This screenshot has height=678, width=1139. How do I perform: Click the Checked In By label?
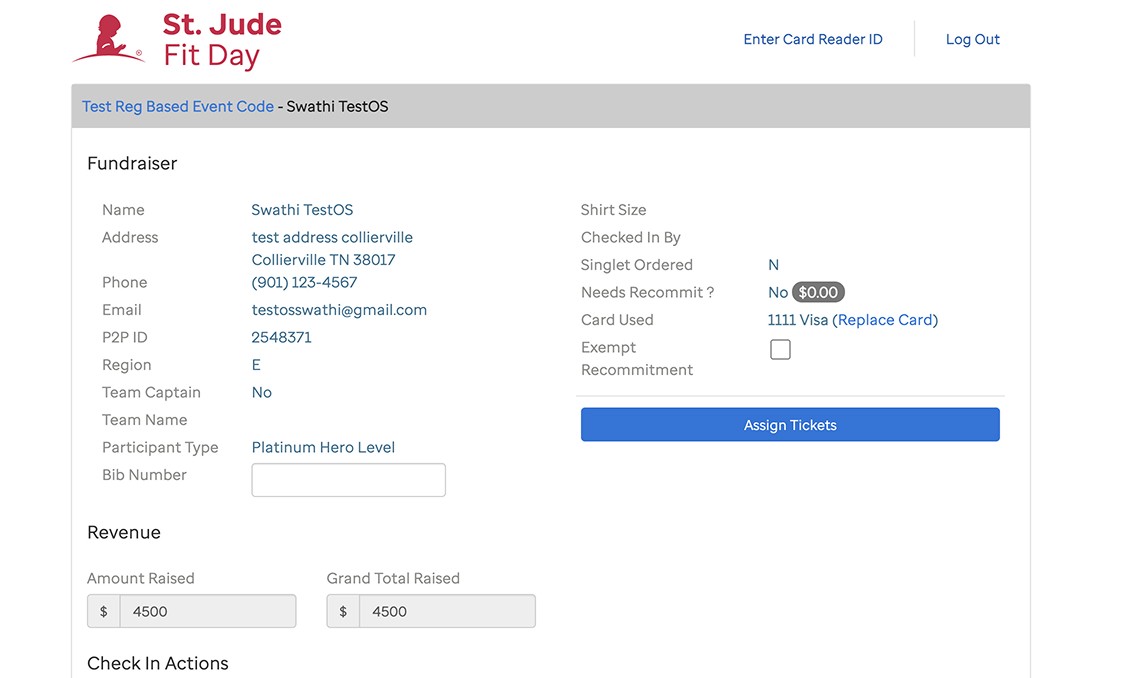point(631,238)
